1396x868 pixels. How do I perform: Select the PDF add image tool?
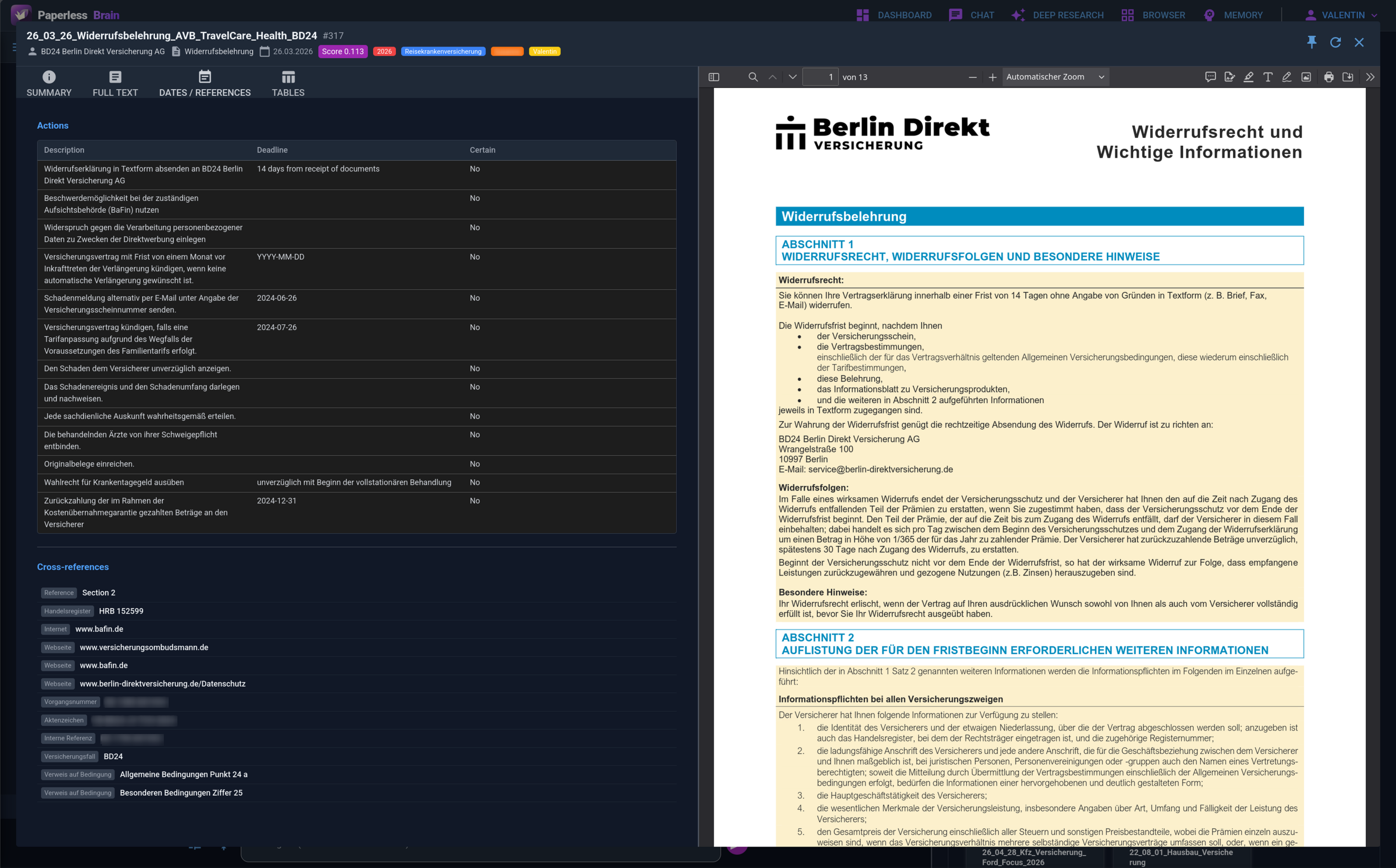(x=1306, y=77)
